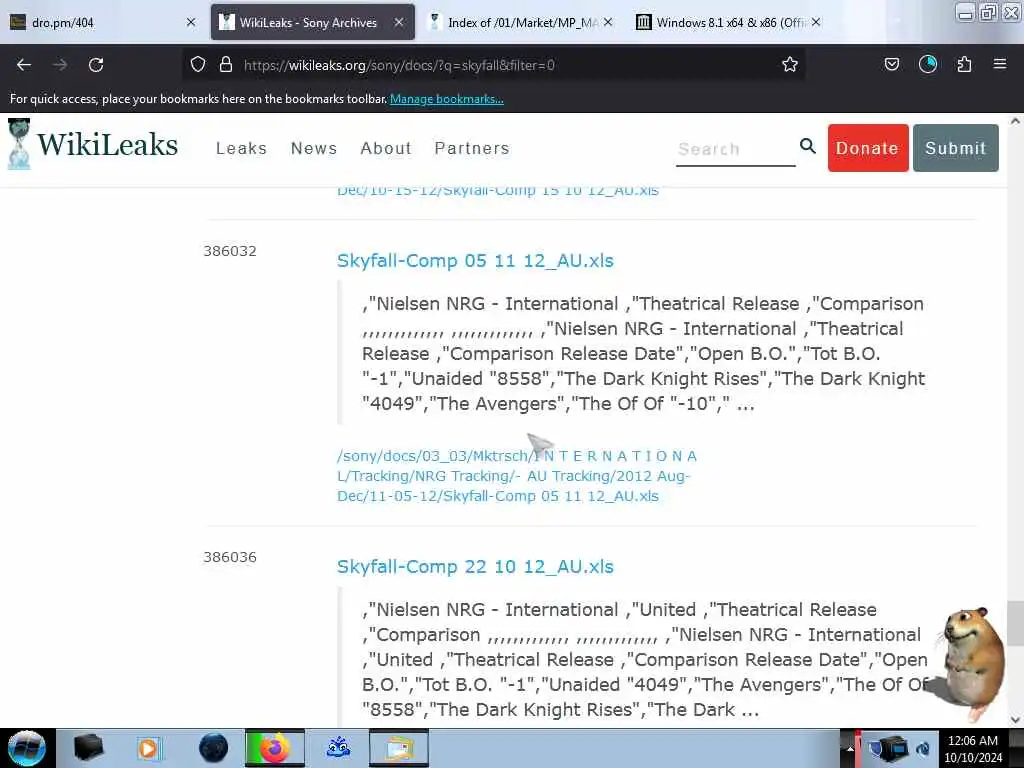1024x768 pixels.
Task: Open Skyfall-Comp 22 10 12_AU.xls link
Action: (475, 566)
